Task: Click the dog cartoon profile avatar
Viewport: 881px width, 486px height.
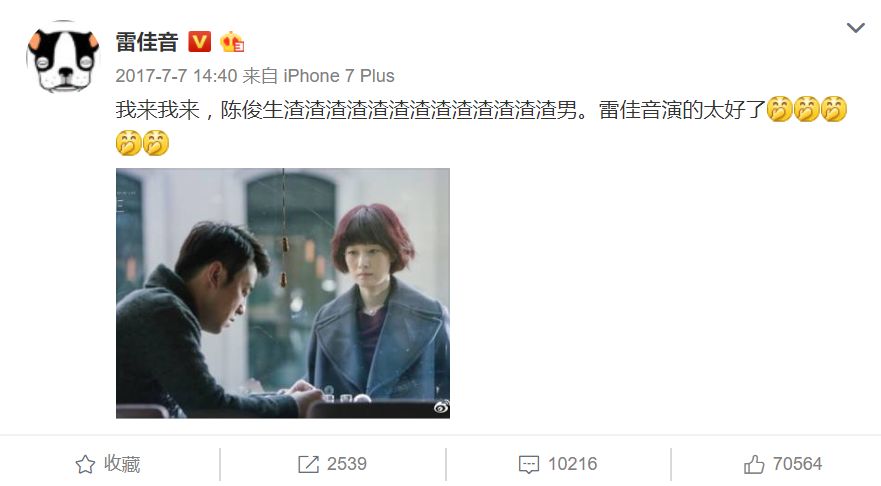Action: [x=63, y=57]
